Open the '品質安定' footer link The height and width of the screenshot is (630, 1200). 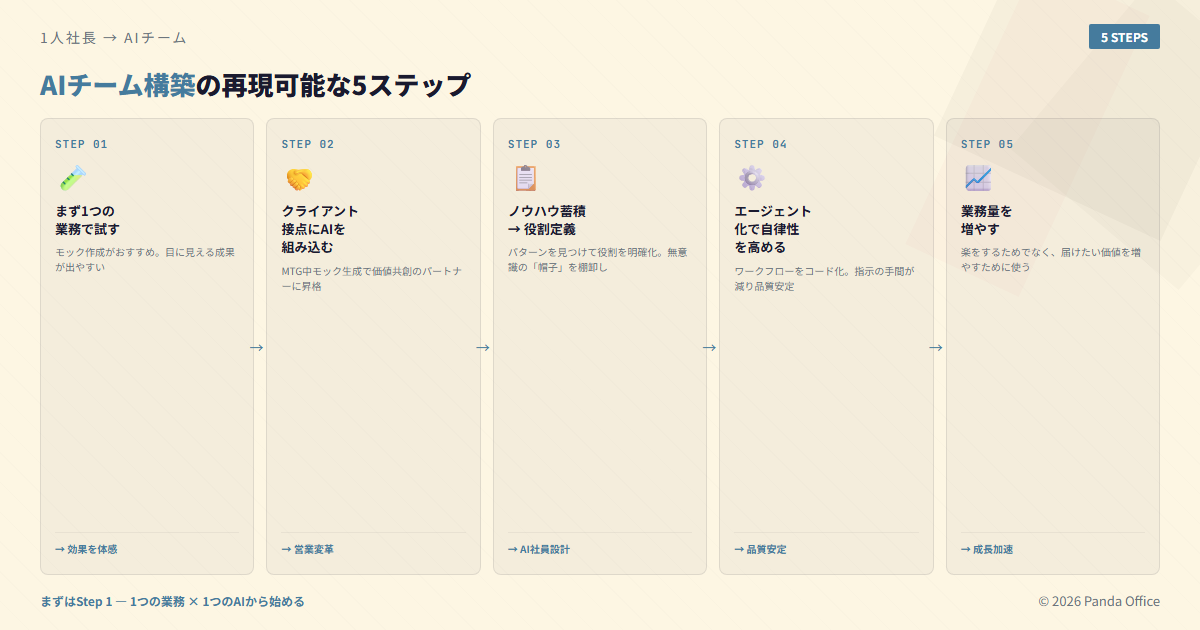(760, 549)
